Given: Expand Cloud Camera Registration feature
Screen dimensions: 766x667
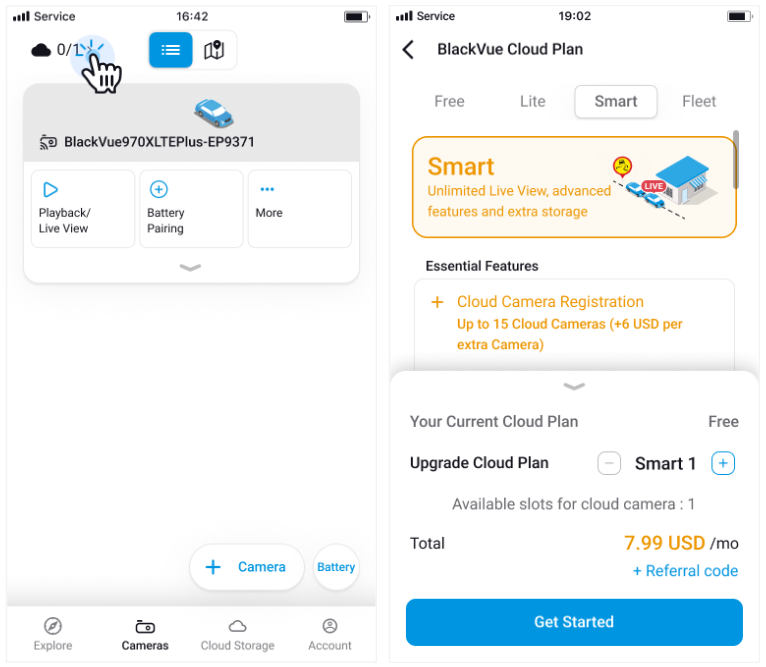Looking at the screenshot, I should [437, 302].
